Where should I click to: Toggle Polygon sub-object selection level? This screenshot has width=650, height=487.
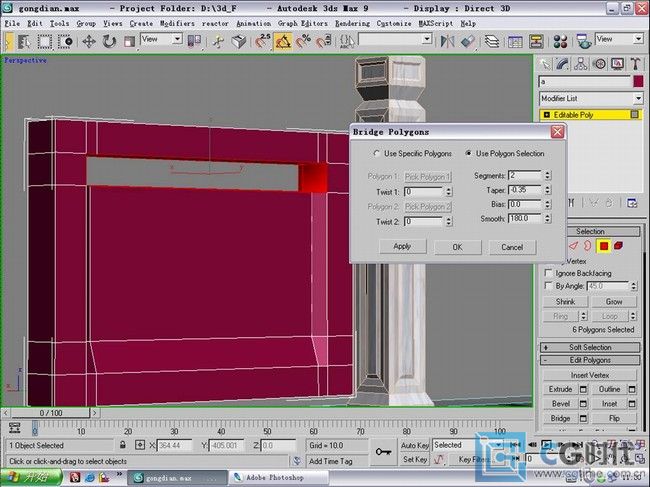[x=604, y=246]
